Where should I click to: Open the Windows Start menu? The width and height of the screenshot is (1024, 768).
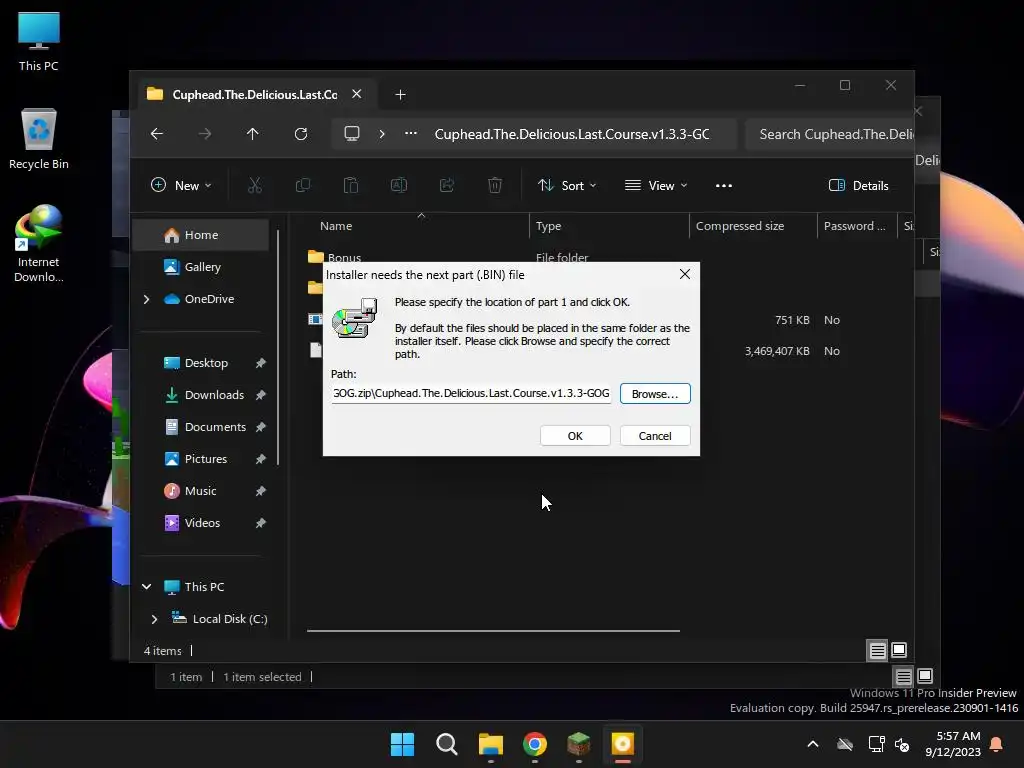click(402, 744)
